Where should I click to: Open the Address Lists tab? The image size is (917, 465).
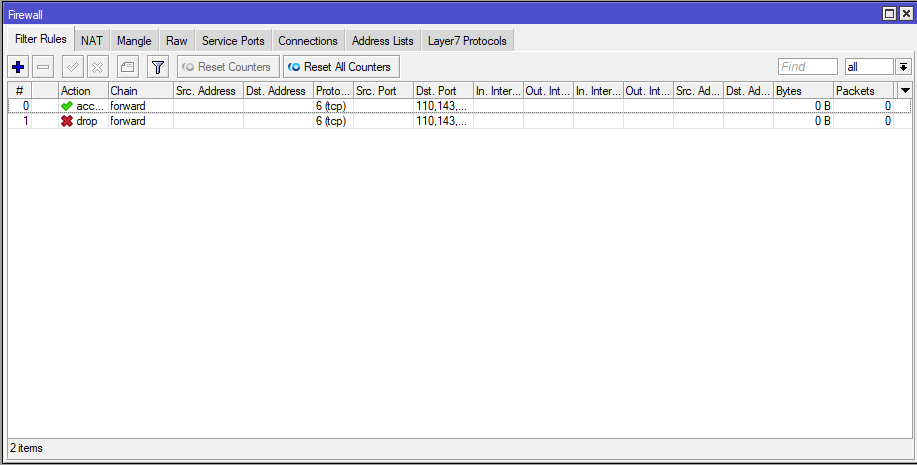[x=382, y=41]
